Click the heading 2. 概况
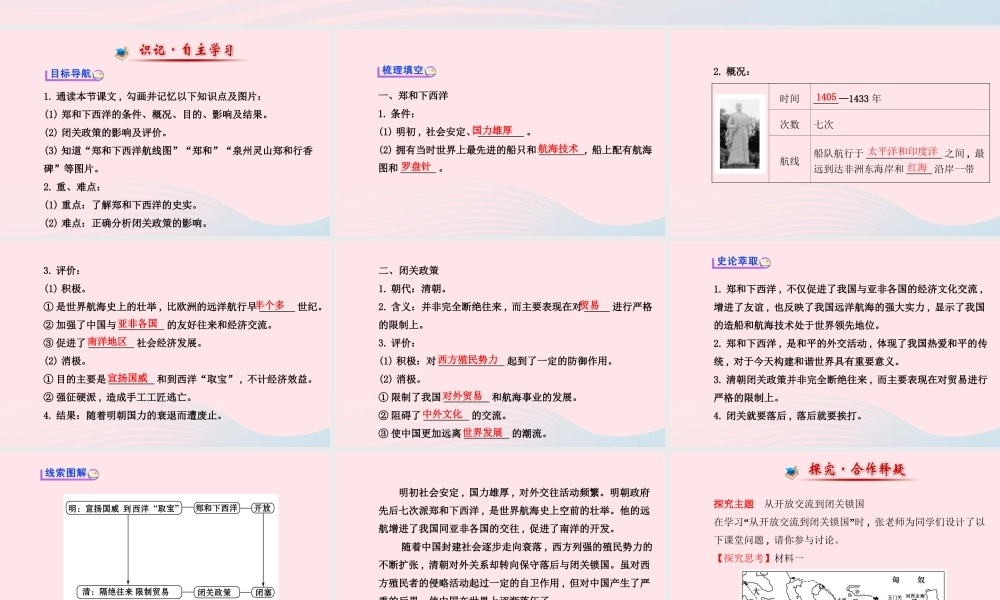 (x=732, y=71)
